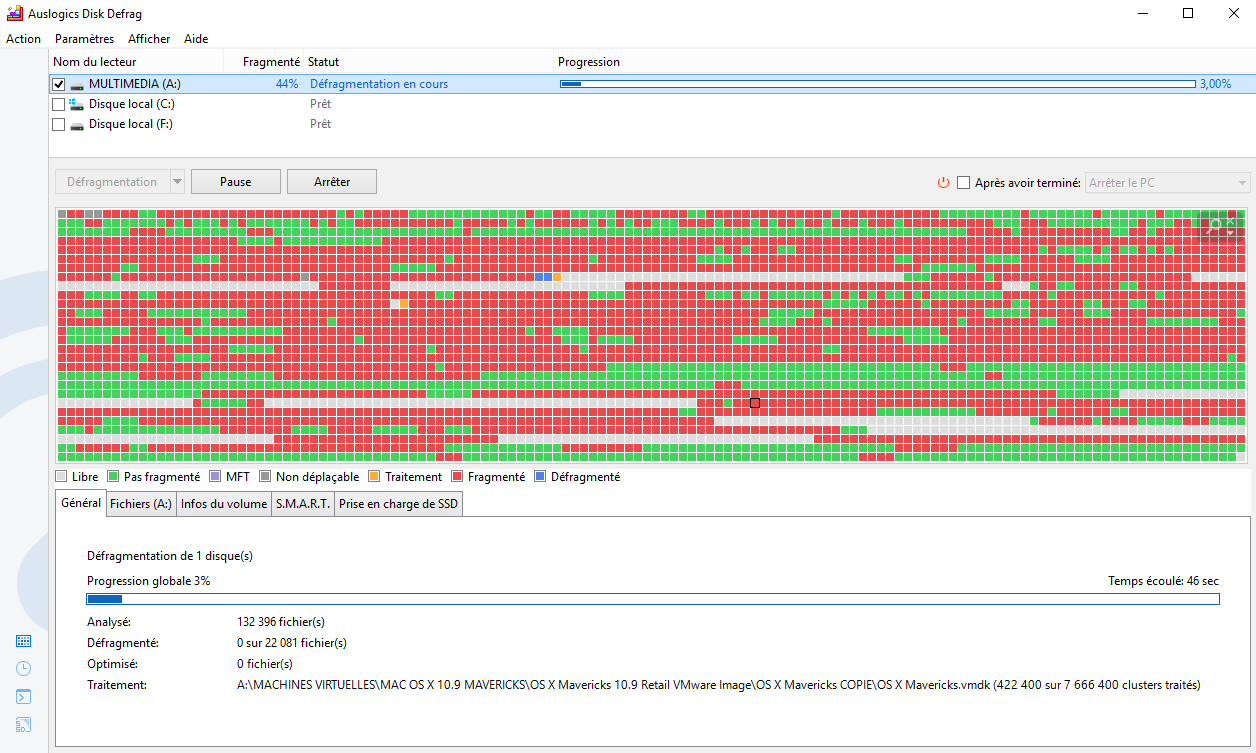Screen dimensions: 1256x753
Task: Click the Pause button
Action: point(235,182)
